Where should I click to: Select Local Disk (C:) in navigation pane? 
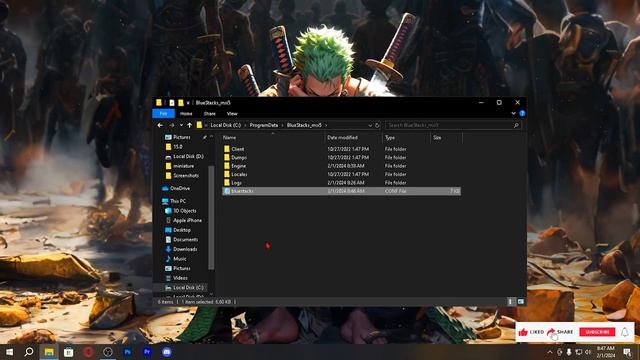188,288
